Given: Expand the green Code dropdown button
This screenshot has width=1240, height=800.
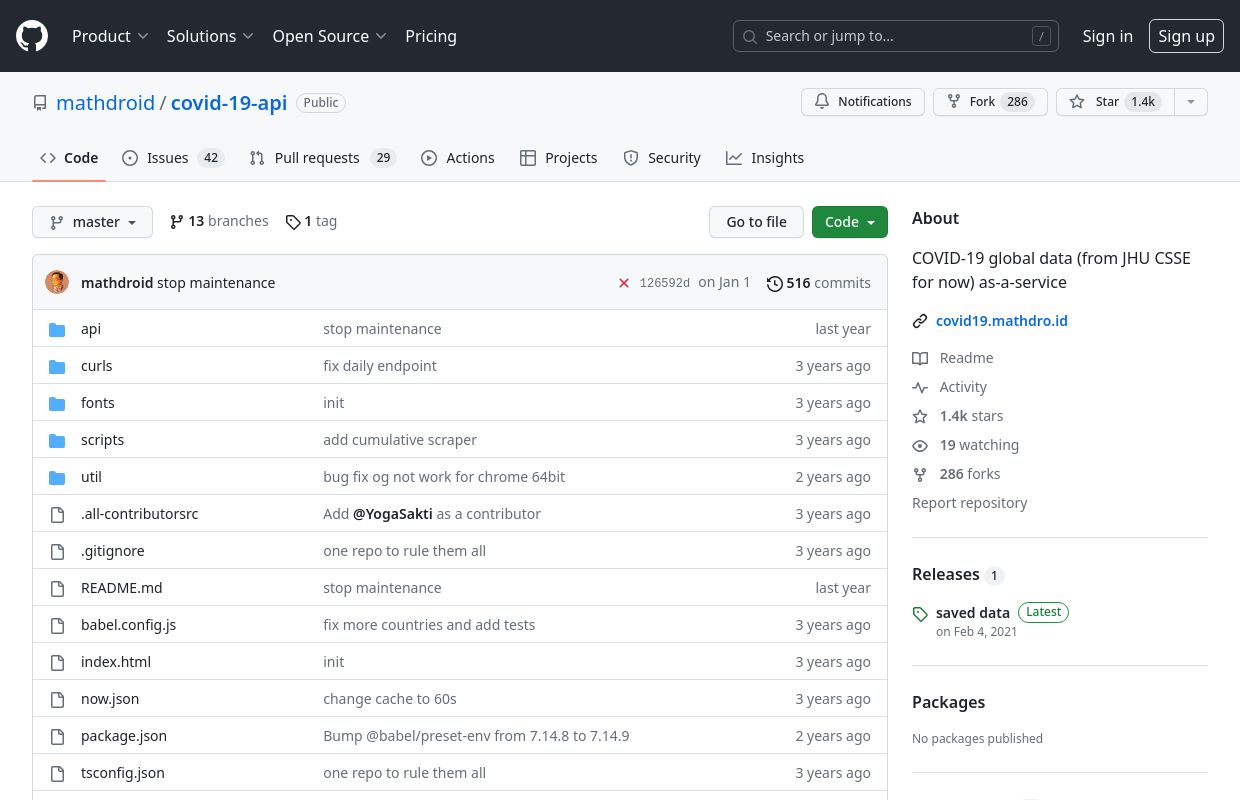Looking at the screenshot, I should [849, 222].
